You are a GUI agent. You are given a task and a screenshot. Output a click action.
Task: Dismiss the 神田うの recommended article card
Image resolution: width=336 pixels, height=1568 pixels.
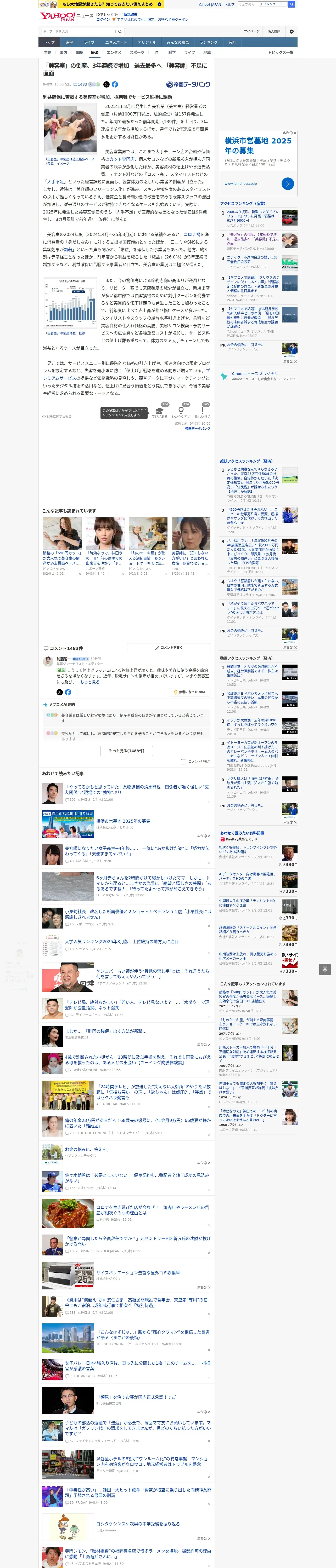tap(122, 573)
